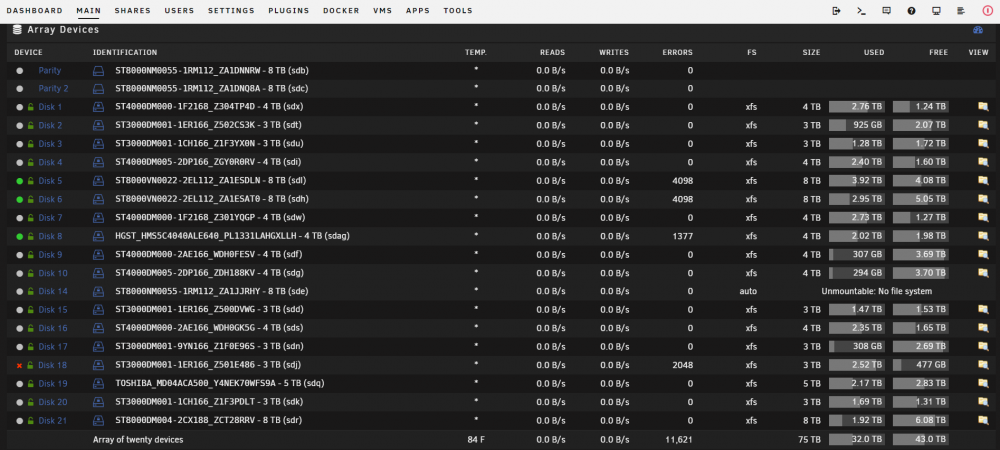Click the 1377 errors value on Disk 8

[682, 236]
